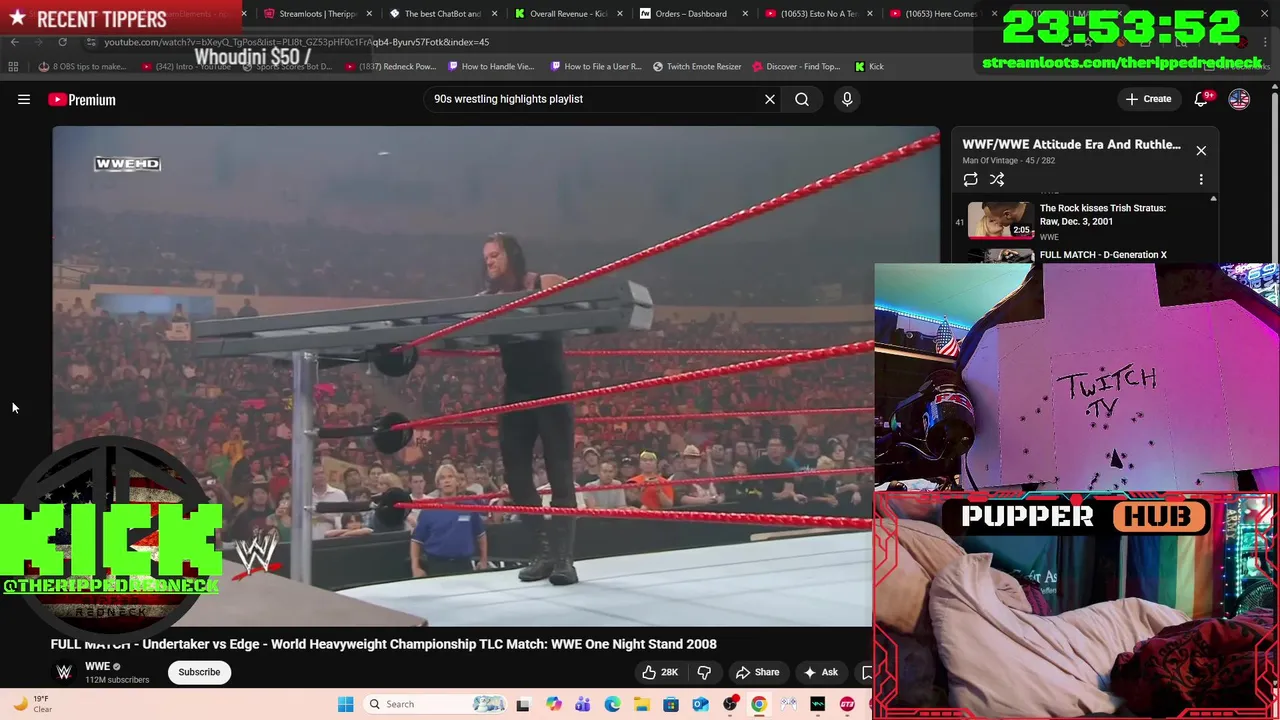Open Microsoft Store on the taskbar

tap(671, 704)
